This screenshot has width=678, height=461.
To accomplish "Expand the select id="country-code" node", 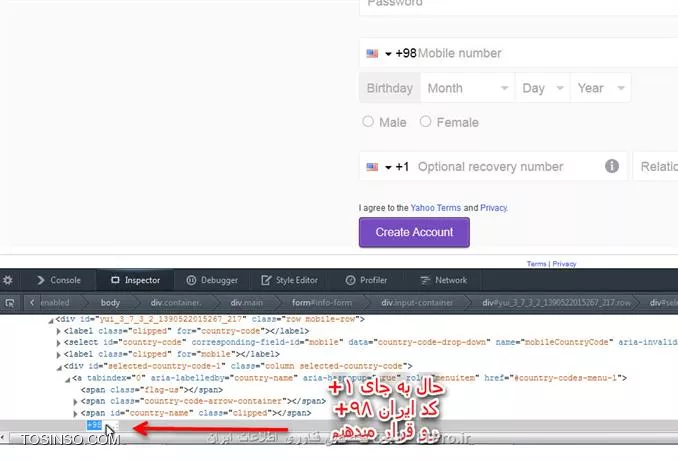I will pos(58,343).
